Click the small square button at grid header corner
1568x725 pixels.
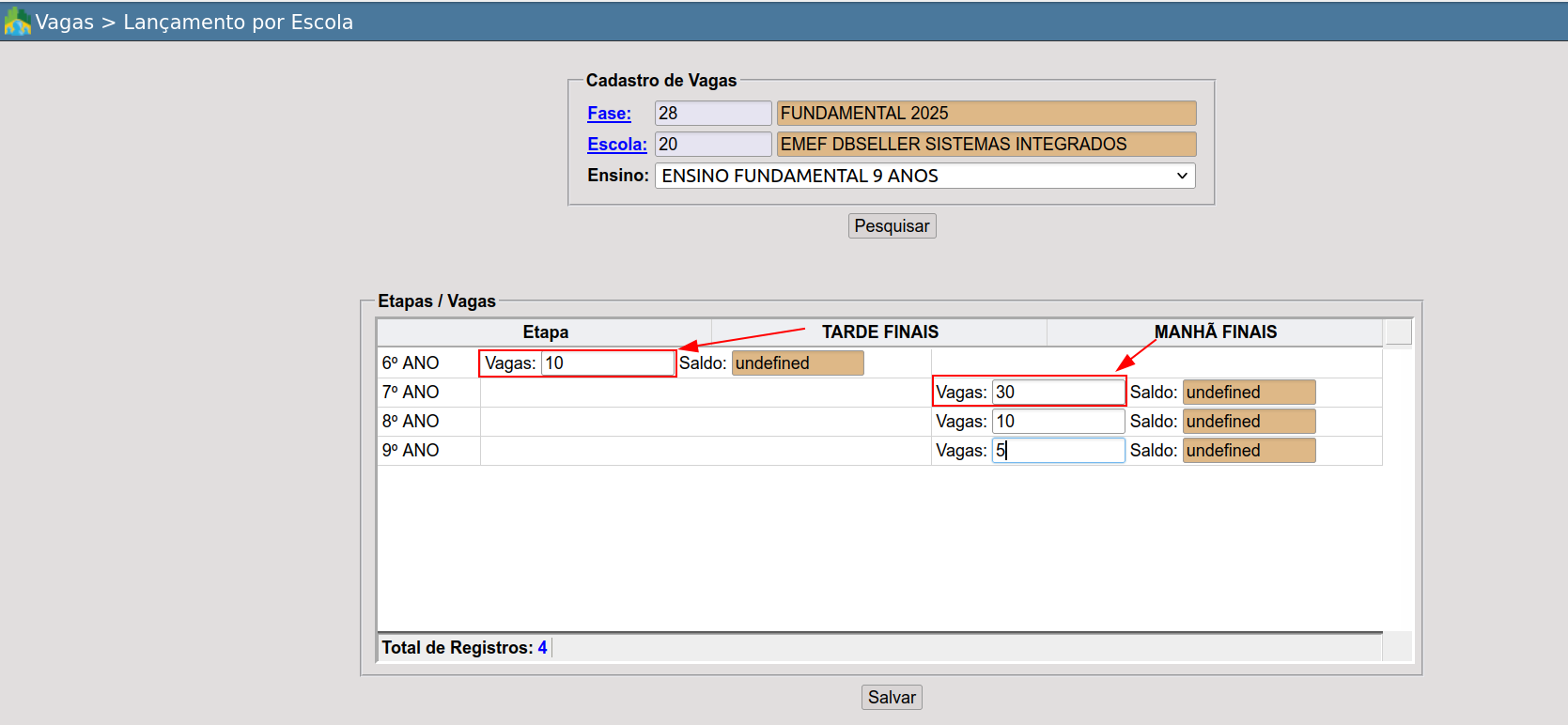pyautogui.click(x=1398, y=332)
